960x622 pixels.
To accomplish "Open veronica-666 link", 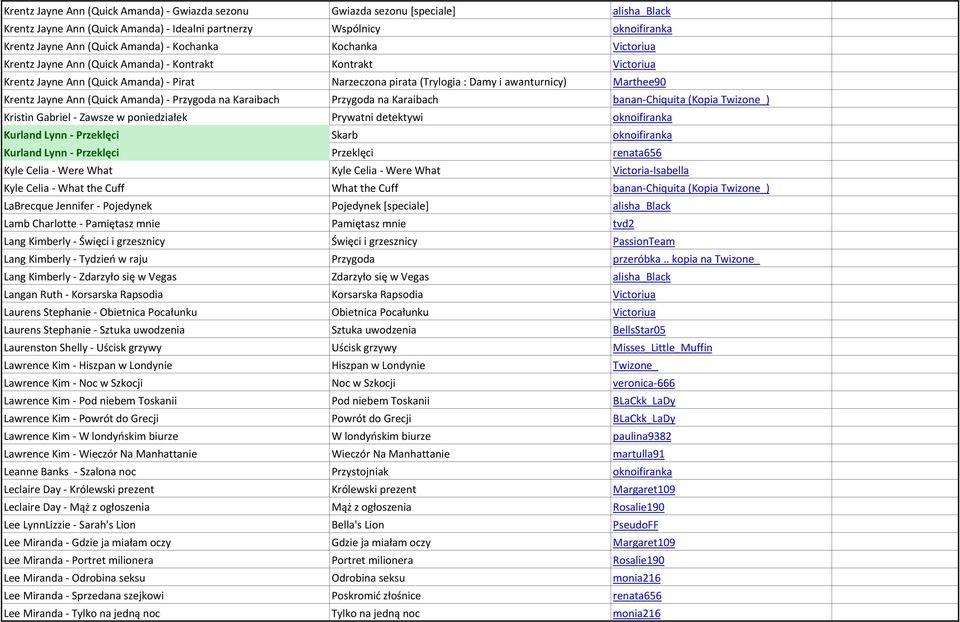I will coord(643,384).
